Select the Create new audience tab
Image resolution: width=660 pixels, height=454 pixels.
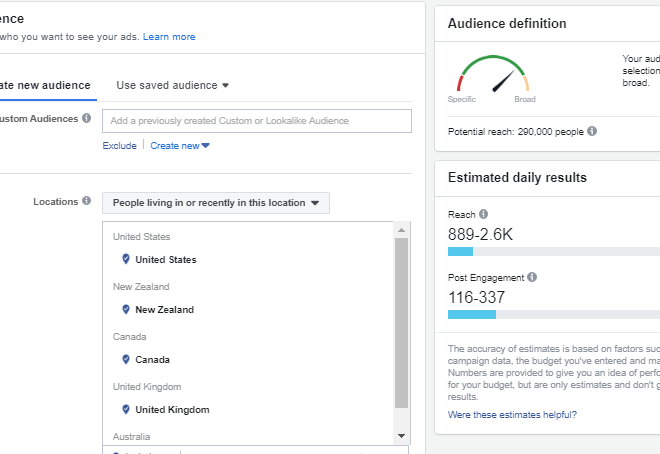click(45, 85)
